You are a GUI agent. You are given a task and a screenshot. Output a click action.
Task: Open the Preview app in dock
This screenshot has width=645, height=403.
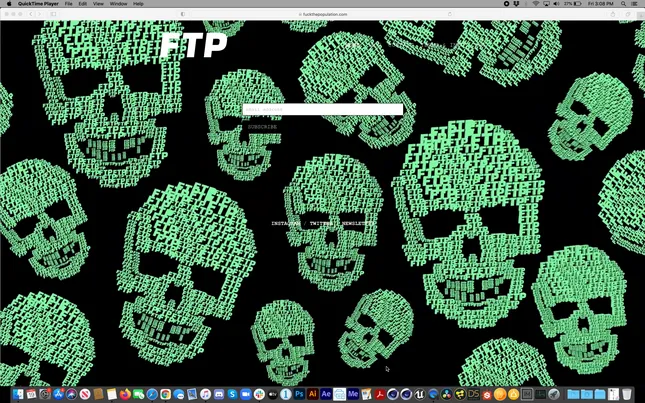(192, 394)
